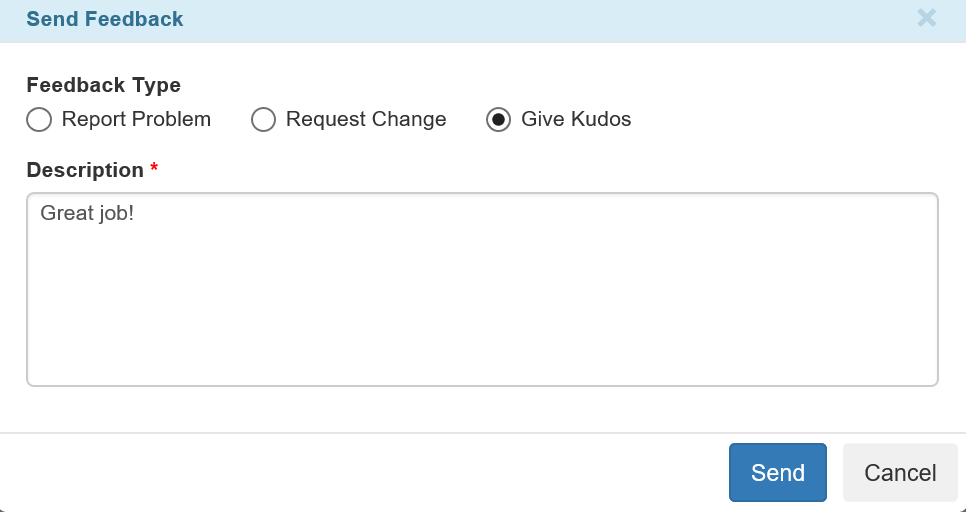Close the Send Feedback dialog
The image size is (966, 512).
(926, 18)
